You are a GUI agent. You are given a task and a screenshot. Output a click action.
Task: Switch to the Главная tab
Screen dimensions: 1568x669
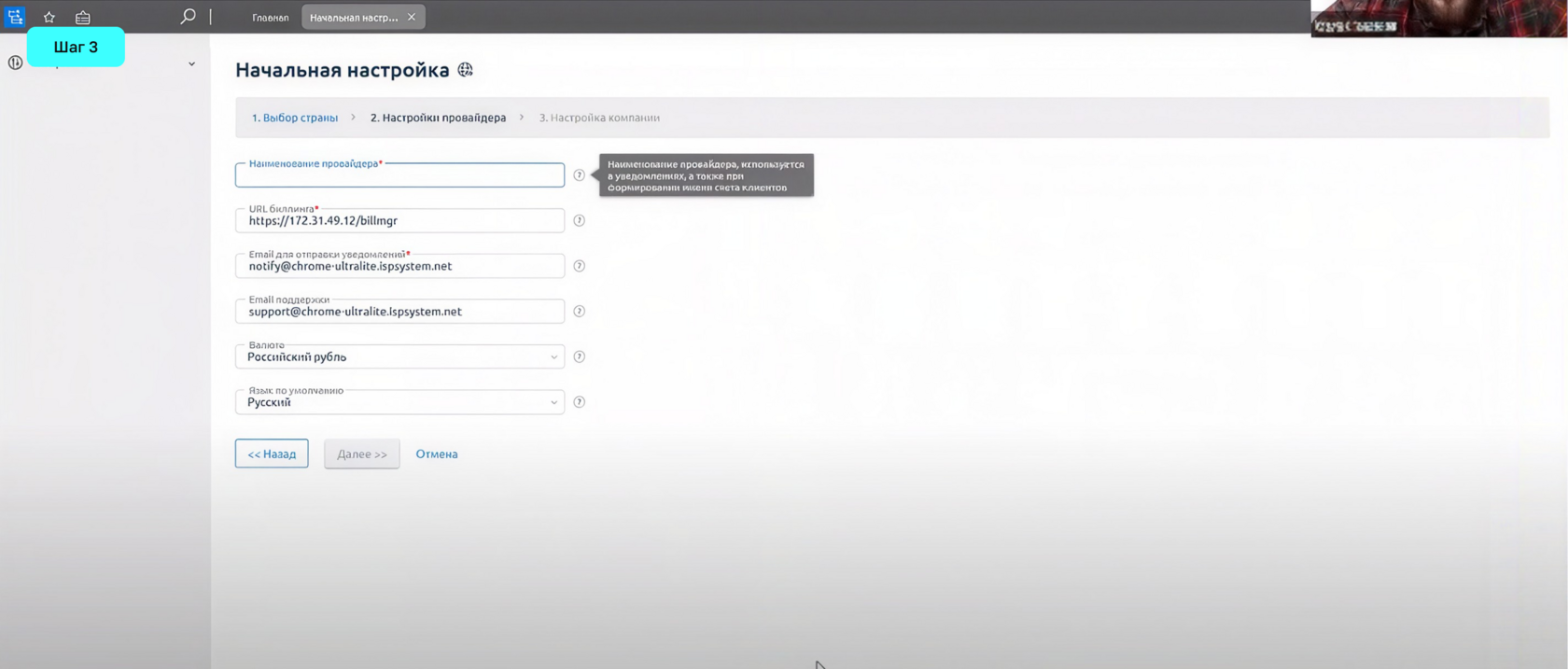coord(271,18)
